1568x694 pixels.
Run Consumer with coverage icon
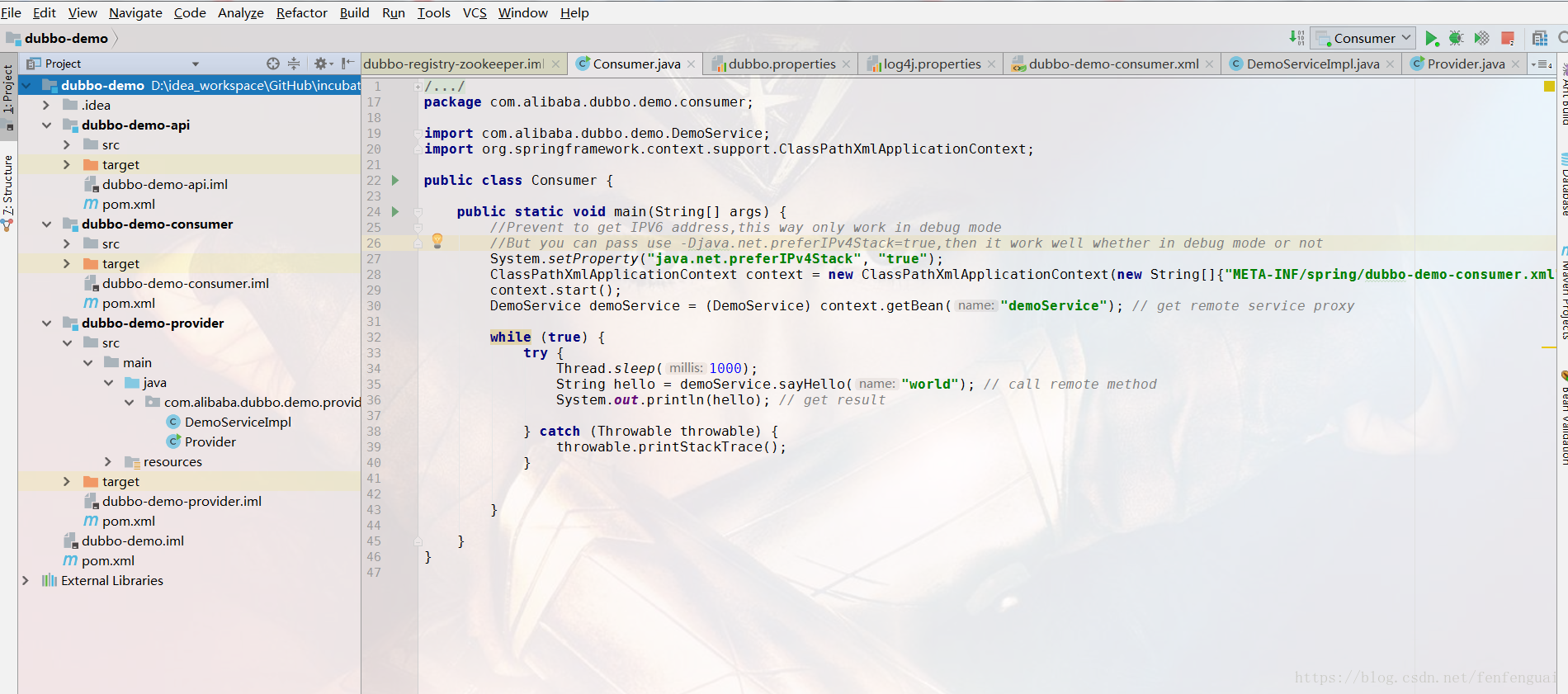tap(1482, 38)
